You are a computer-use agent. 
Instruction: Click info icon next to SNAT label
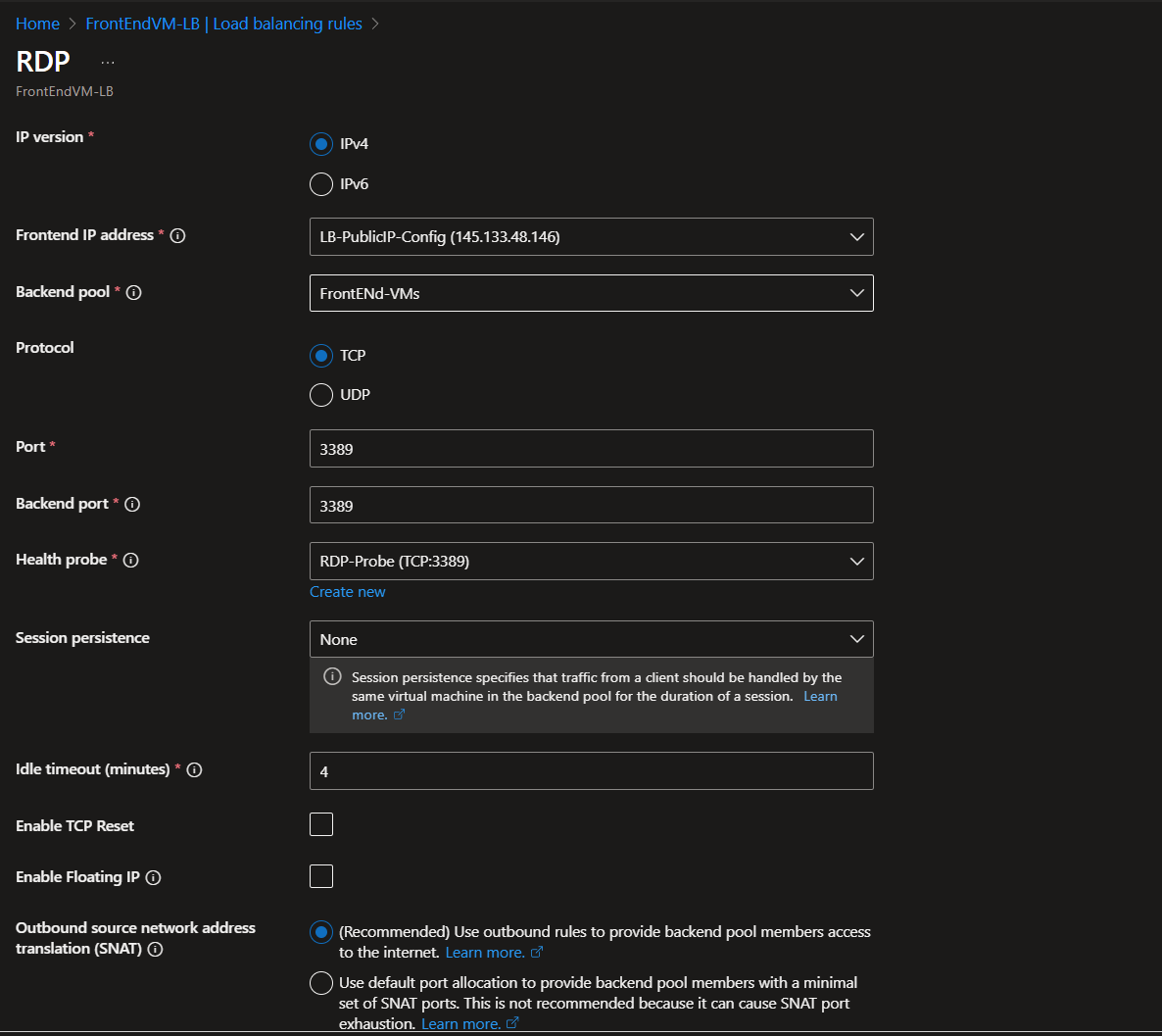pos(155,950)
